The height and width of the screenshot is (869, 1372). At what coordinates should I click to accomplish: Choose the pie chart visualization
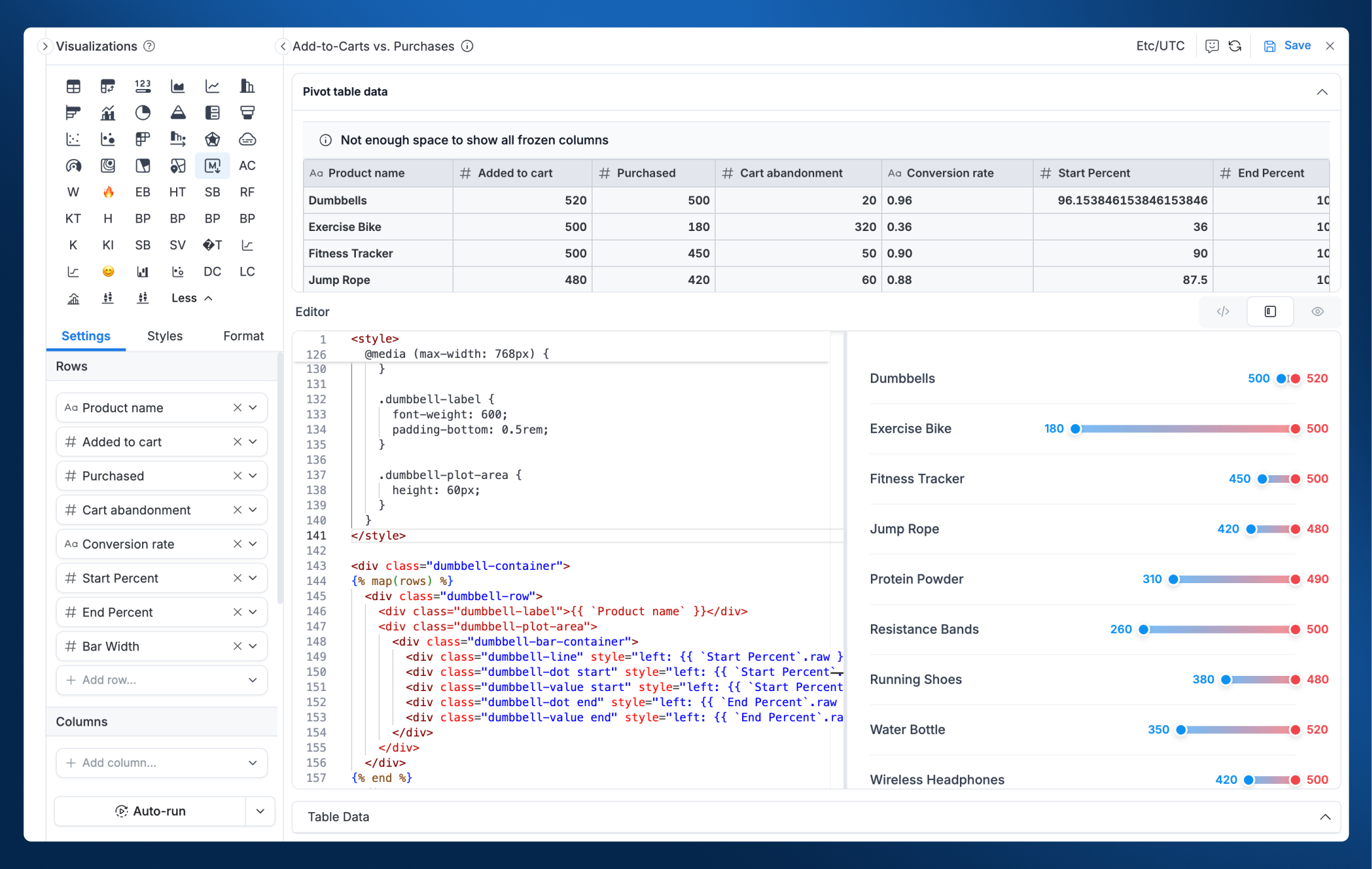tap(143, 112)
